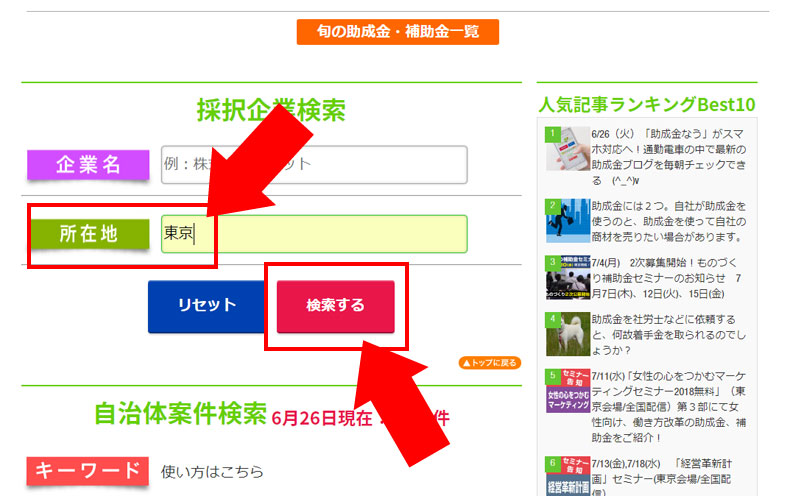Open rank 4 dog photo thumbnail
Image resolution: width=790 pixels, height=496 pixels.
tap(567, 334)
